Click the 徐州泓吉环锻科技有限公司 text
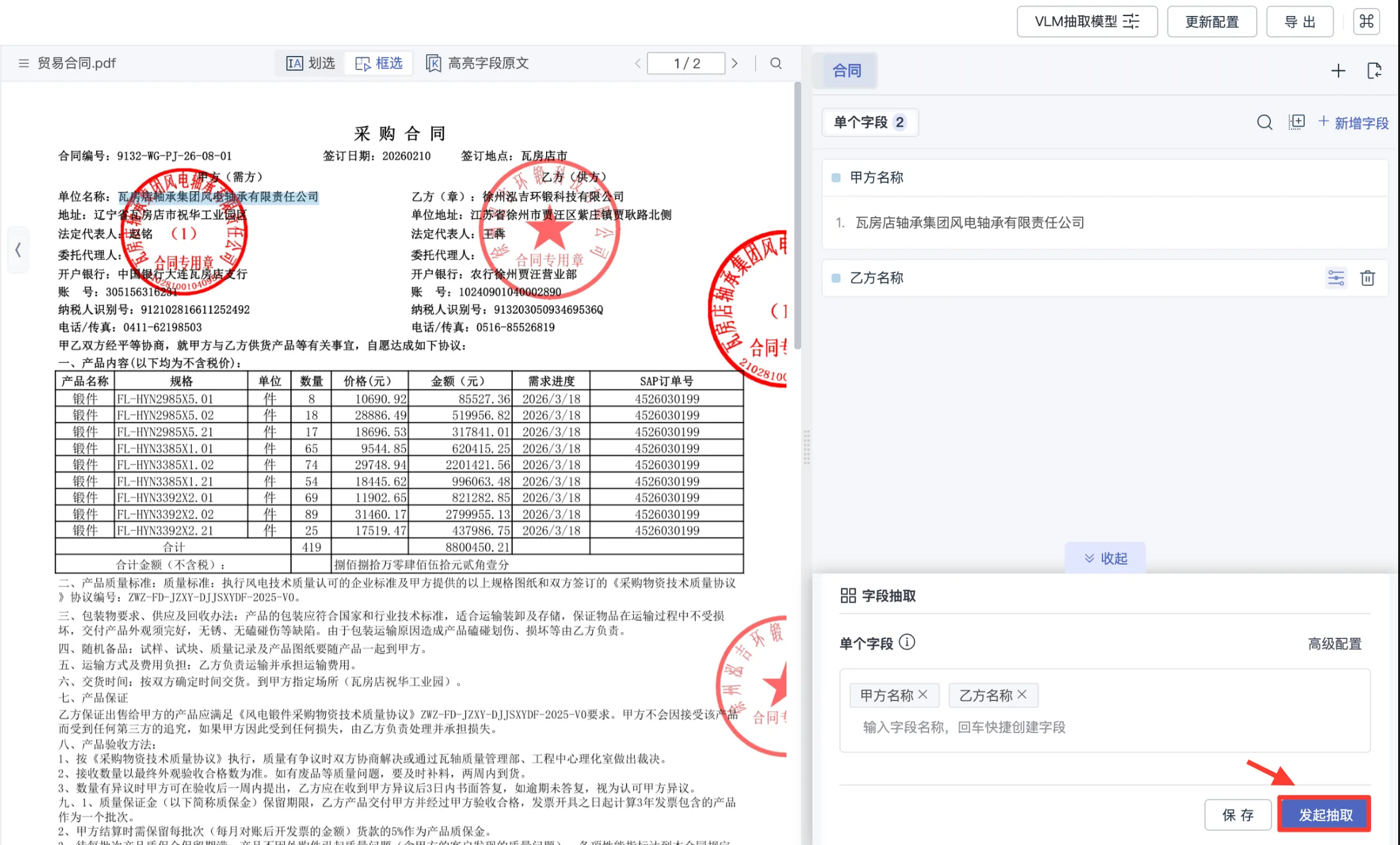The width and height of the screenshot is (1400, 845). (553, 197)
